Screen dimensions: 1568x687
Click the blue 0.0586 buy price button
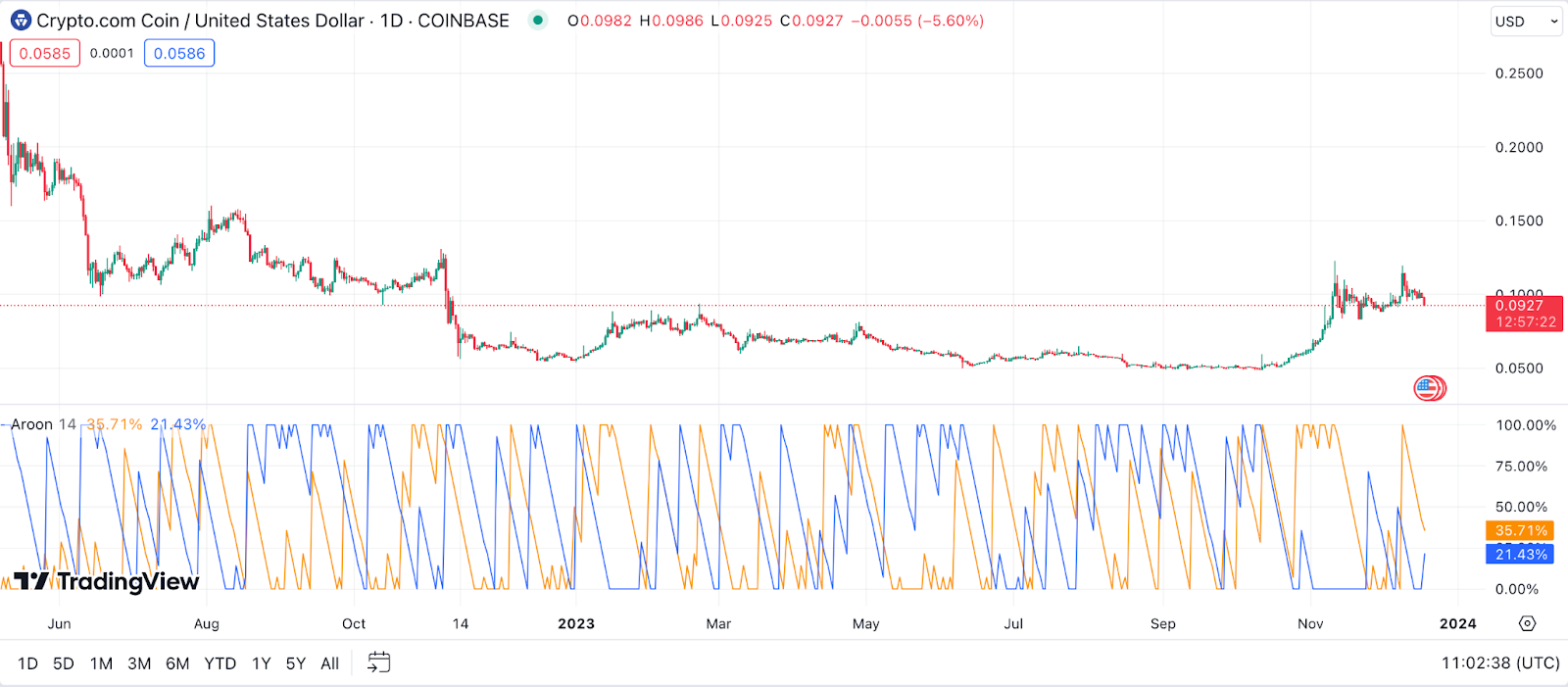coord(179,53)
